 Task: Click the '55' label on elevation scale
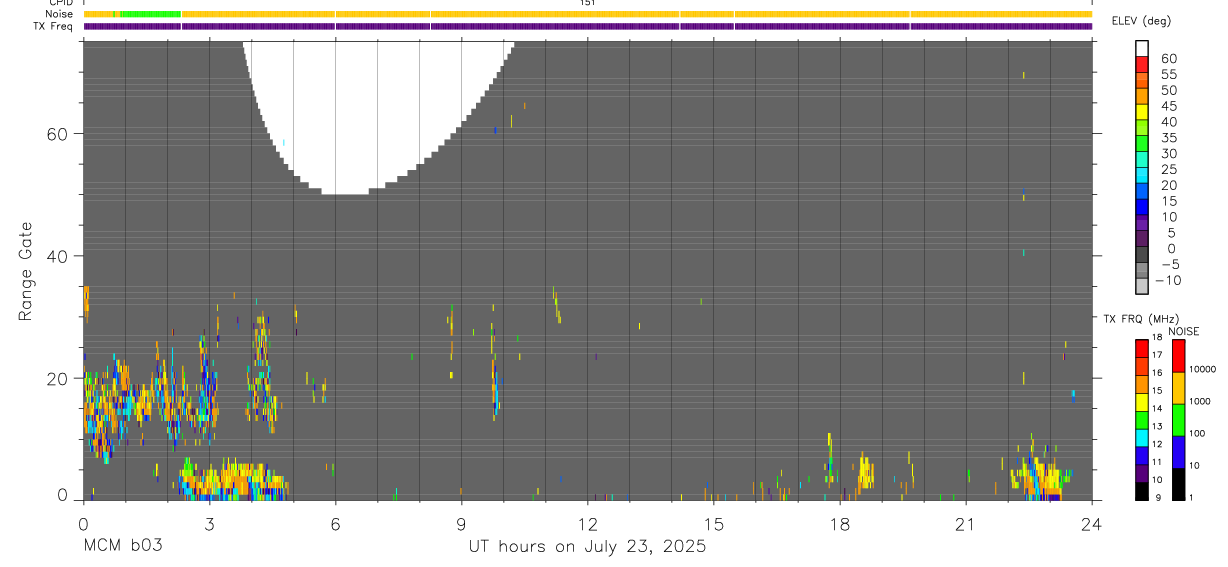click(x=1168, y=74)
